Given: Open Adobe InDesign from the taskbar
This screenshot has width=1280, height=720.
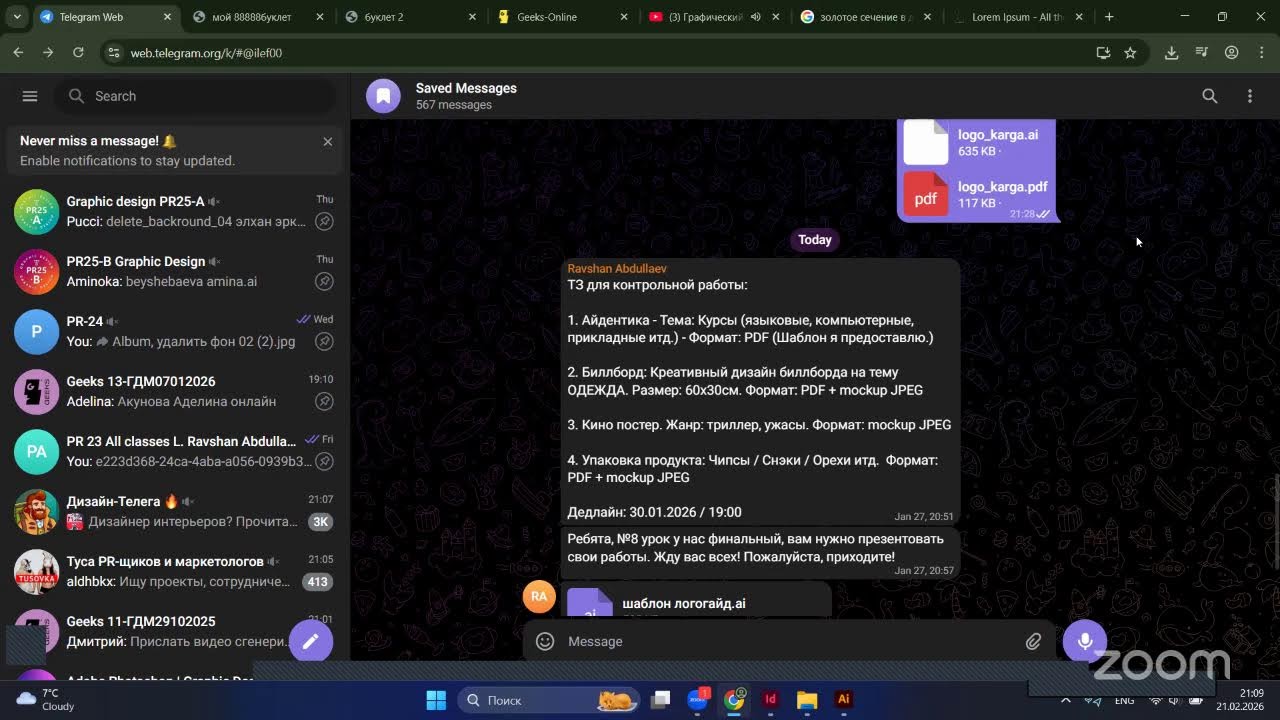Looking at the screenshot, I should [x=771, y=700].
